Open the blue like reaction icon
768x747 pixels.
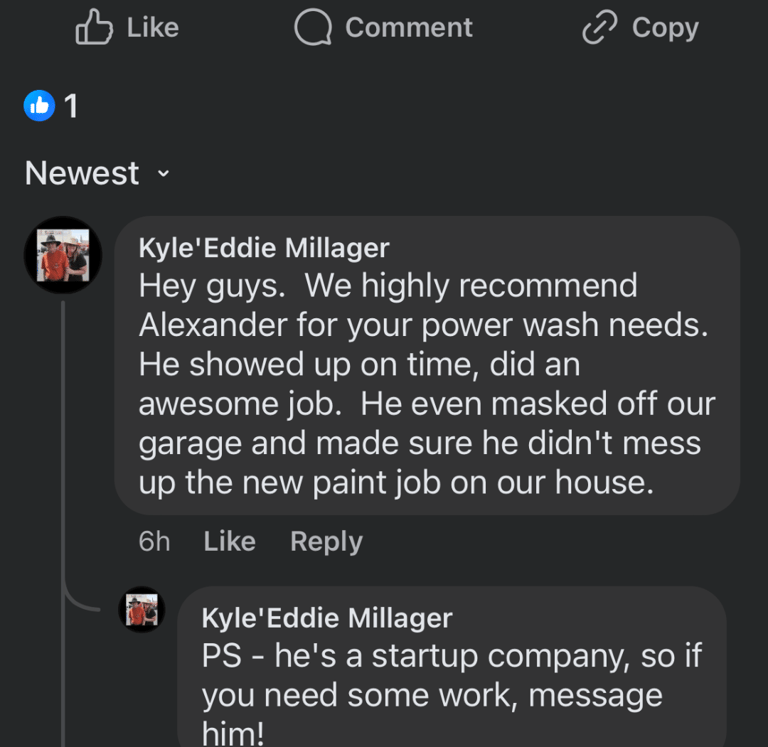pyautogui.click(x=40, y=104)
